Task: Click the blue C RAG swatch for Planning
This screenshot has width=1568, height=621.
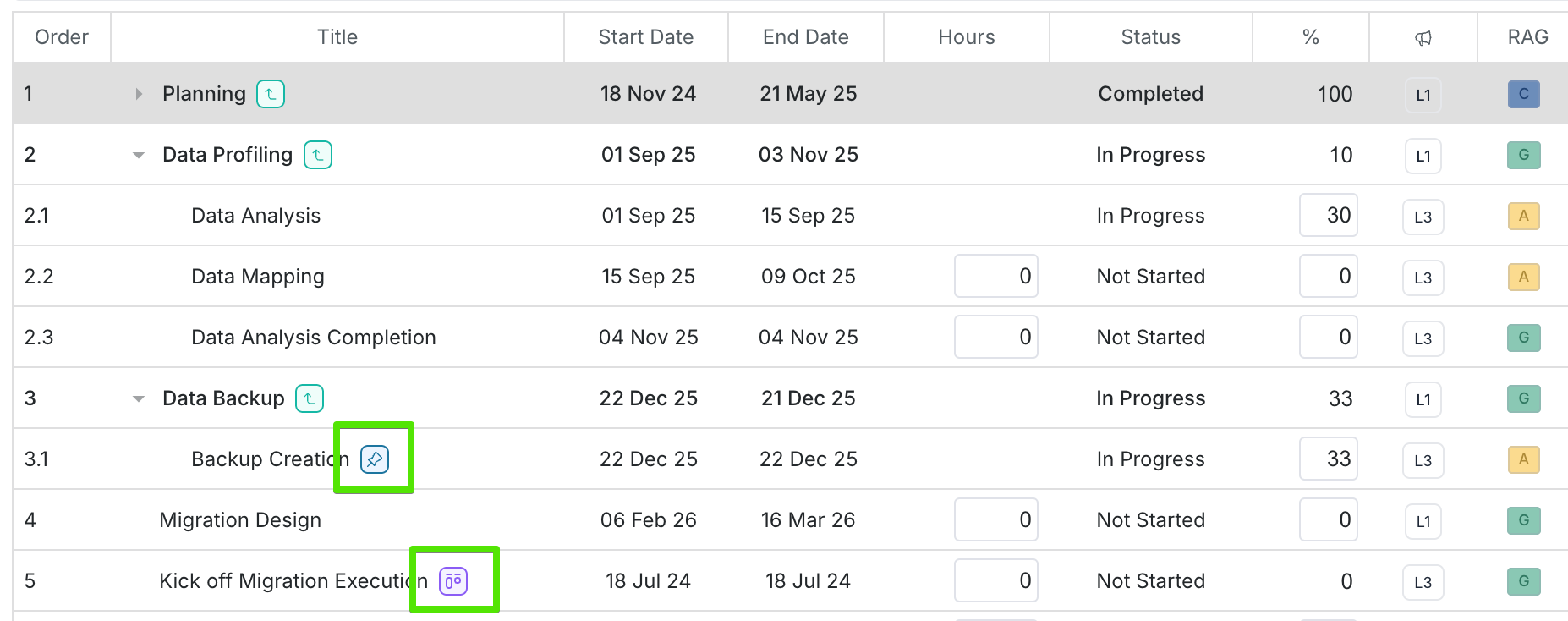Action: [x=1523, y=94]
